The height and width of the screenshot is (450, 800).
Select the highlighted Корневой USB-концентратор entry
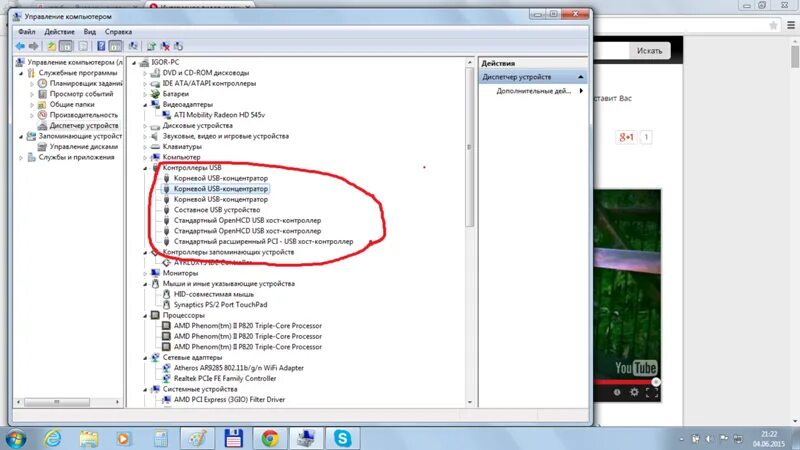click(220, 189)
